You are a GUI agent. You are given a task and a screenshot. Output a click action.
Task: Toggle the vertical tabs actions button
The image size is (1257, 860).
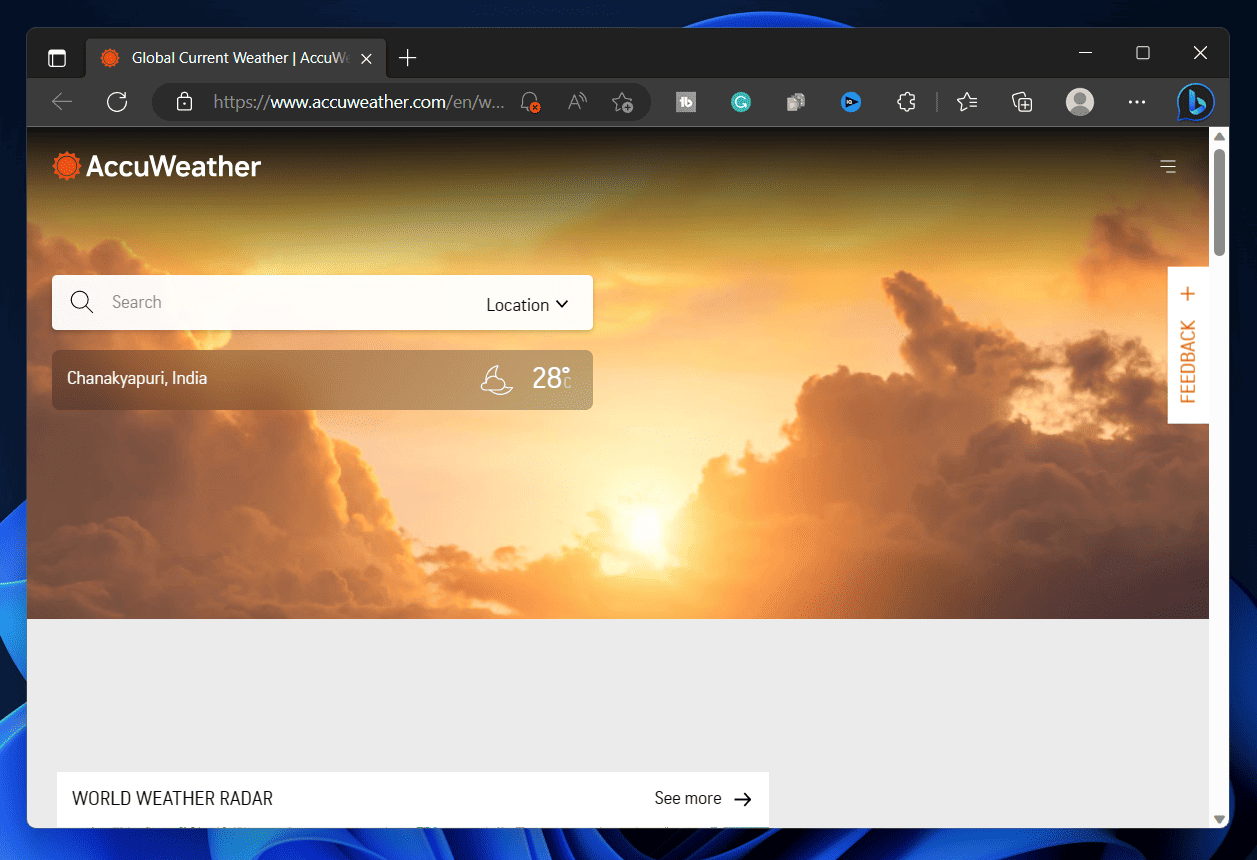tap(57, 58)
